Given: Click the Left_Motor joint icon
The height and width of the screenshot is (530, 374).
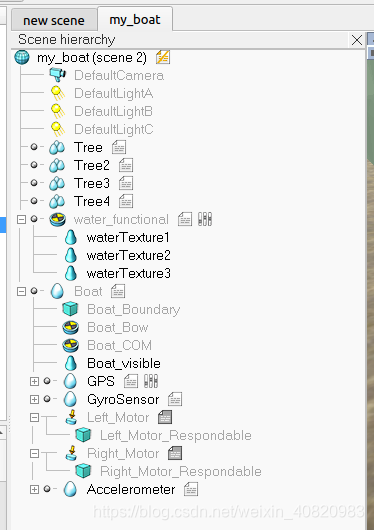Looking at the screenshot, I should pyautogui.click(x=72, y=417).
